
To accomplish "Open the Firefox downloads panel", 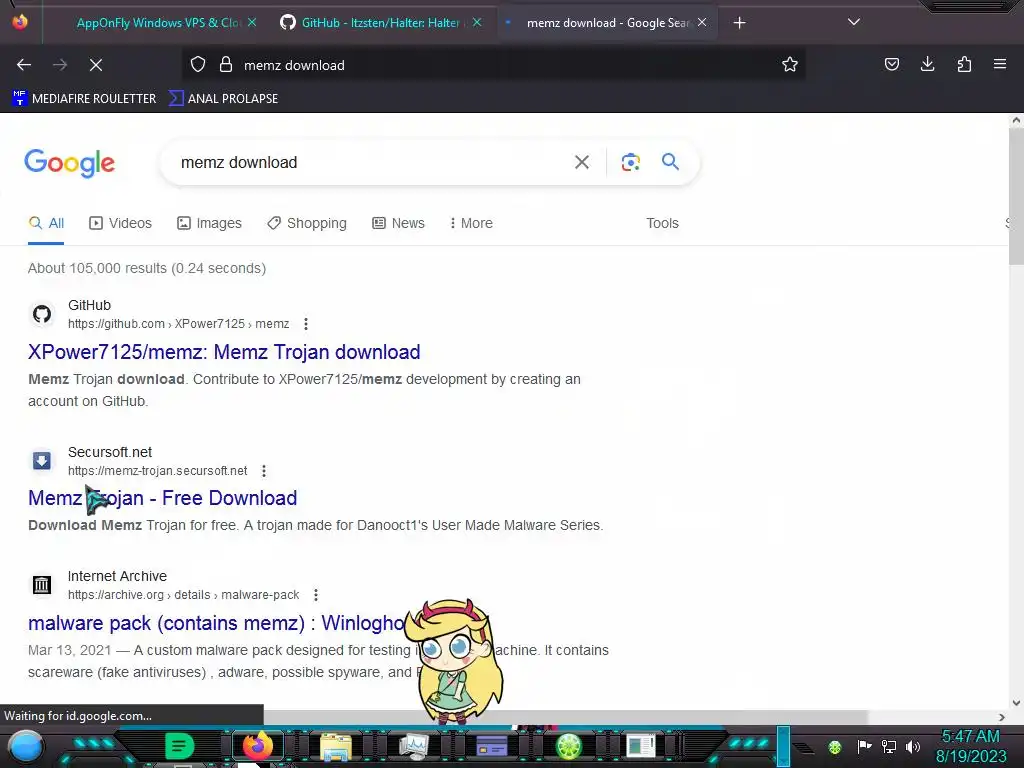I will 927,64.
